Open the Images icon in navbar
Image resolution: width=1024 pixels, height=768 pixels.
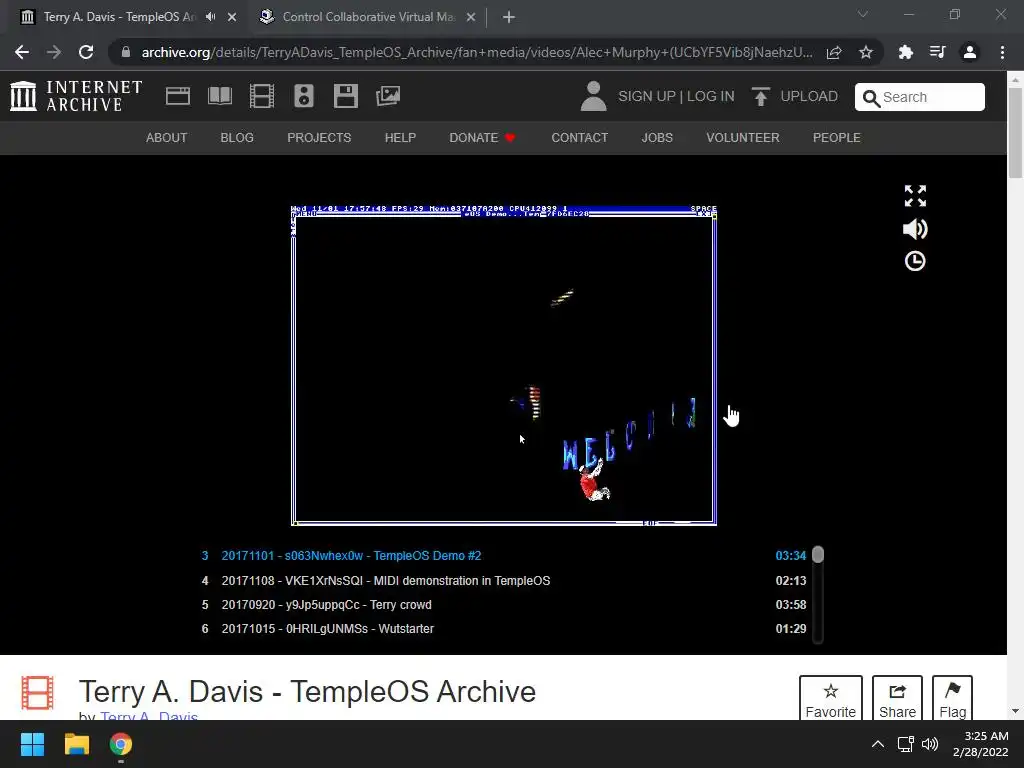click(388, 96)
